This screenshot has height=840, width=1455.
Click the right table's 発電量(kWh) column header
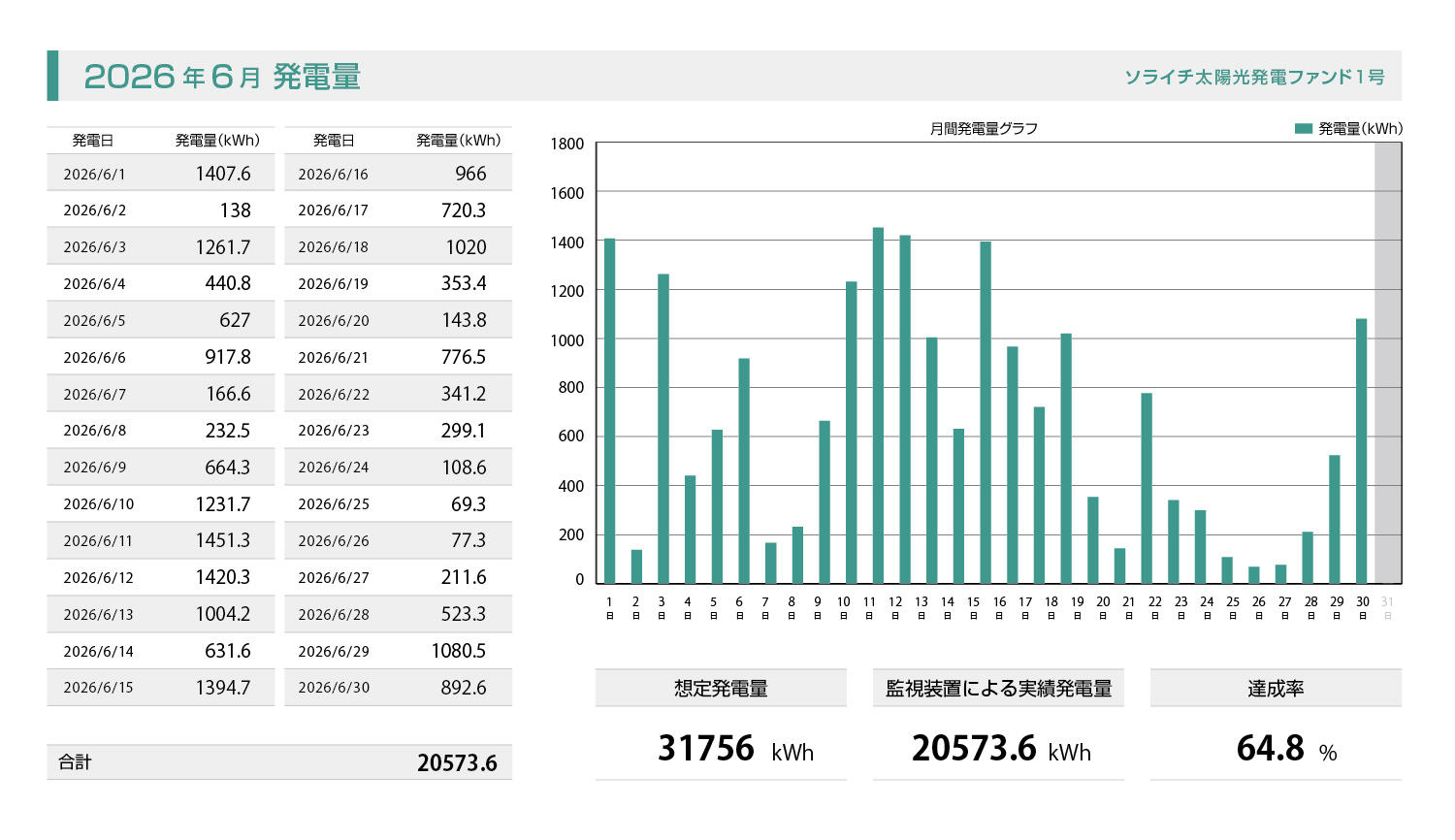coord(458,141)
